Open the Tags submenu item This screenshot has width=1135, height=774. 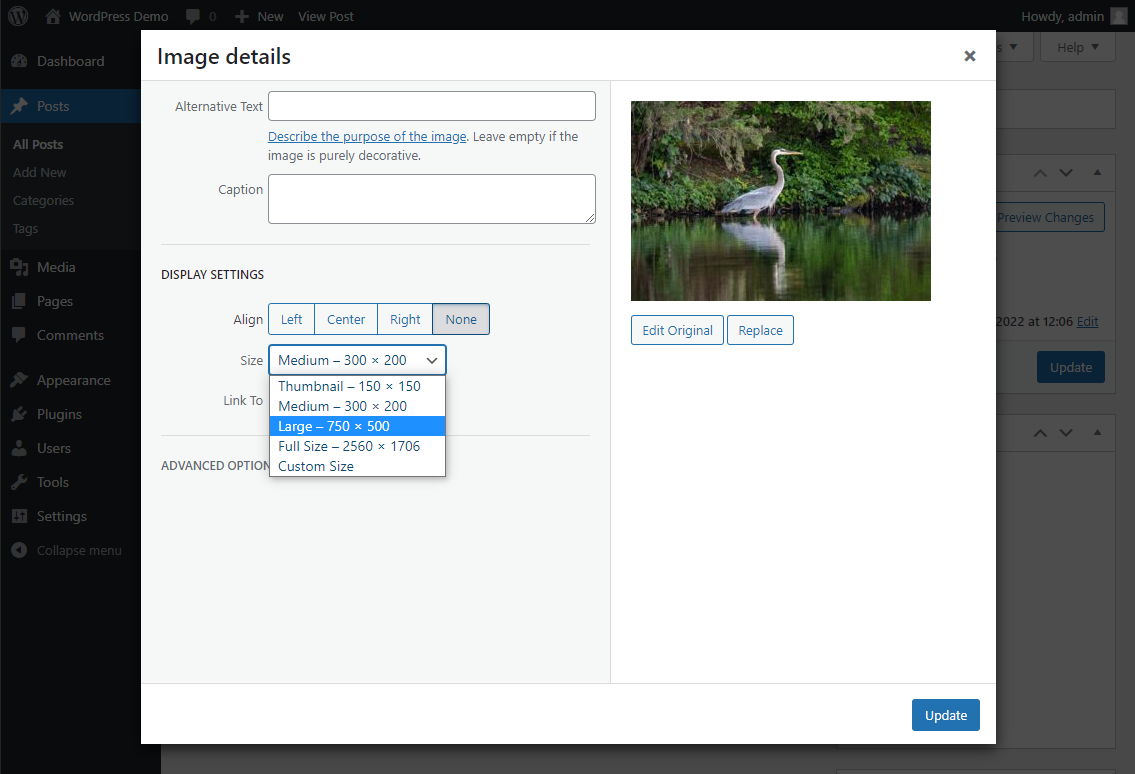tap(25, 229)
